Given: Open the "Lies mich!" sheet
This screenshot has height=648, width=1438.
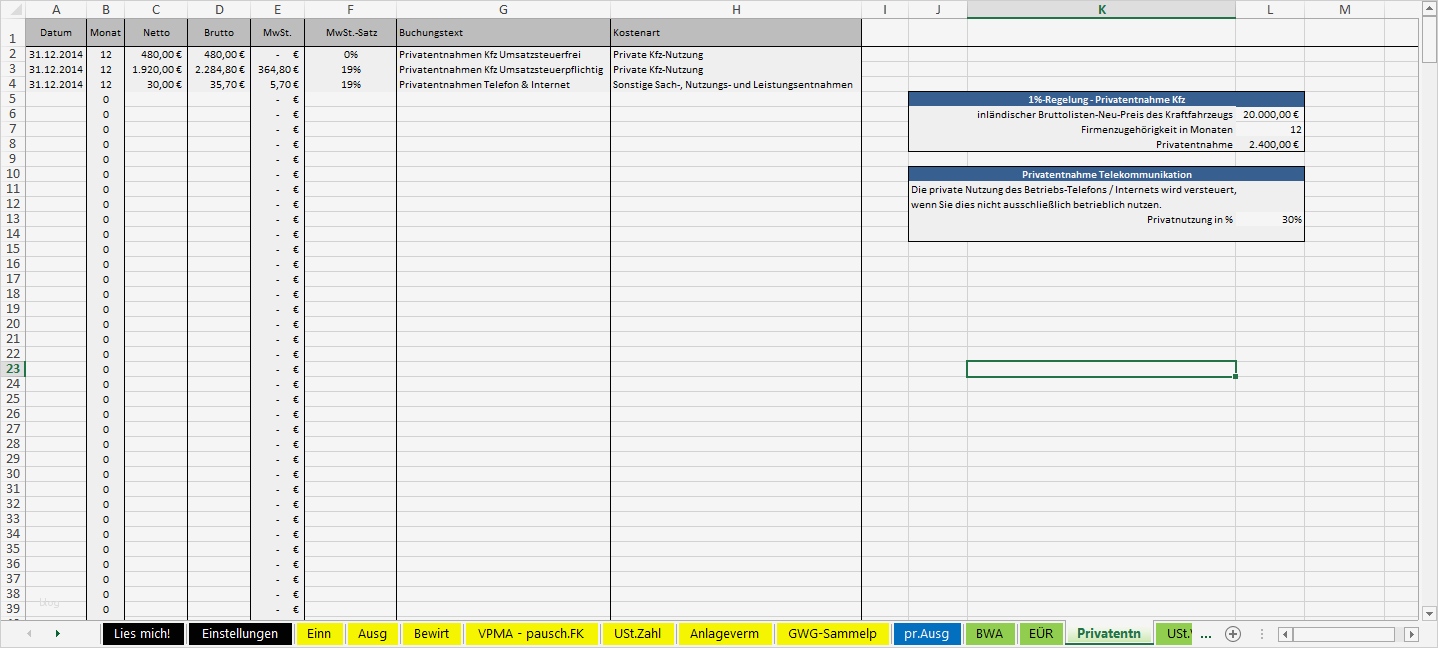Looking at the screenshot, I should tap(143, 633).
